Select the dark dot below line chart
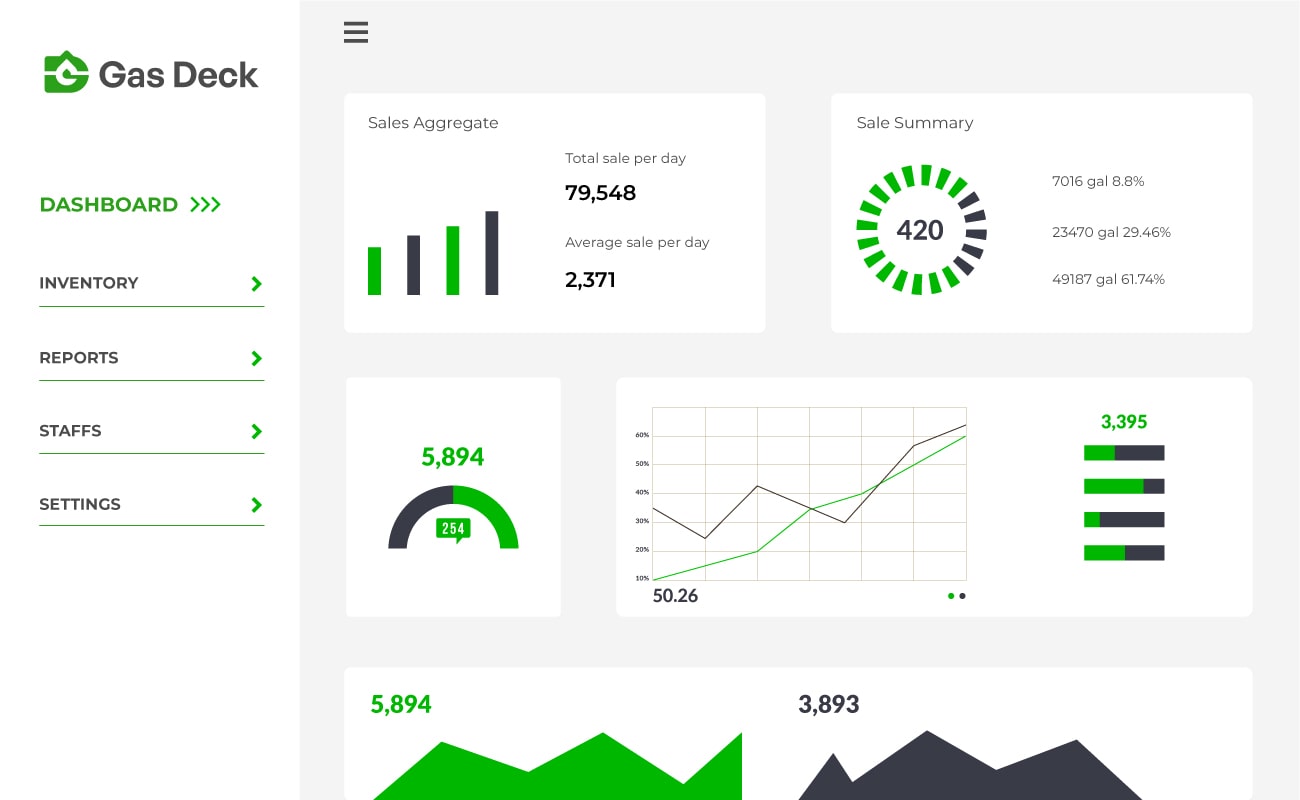This screenshot has height=800, width=1300. [x=963, y=596]
